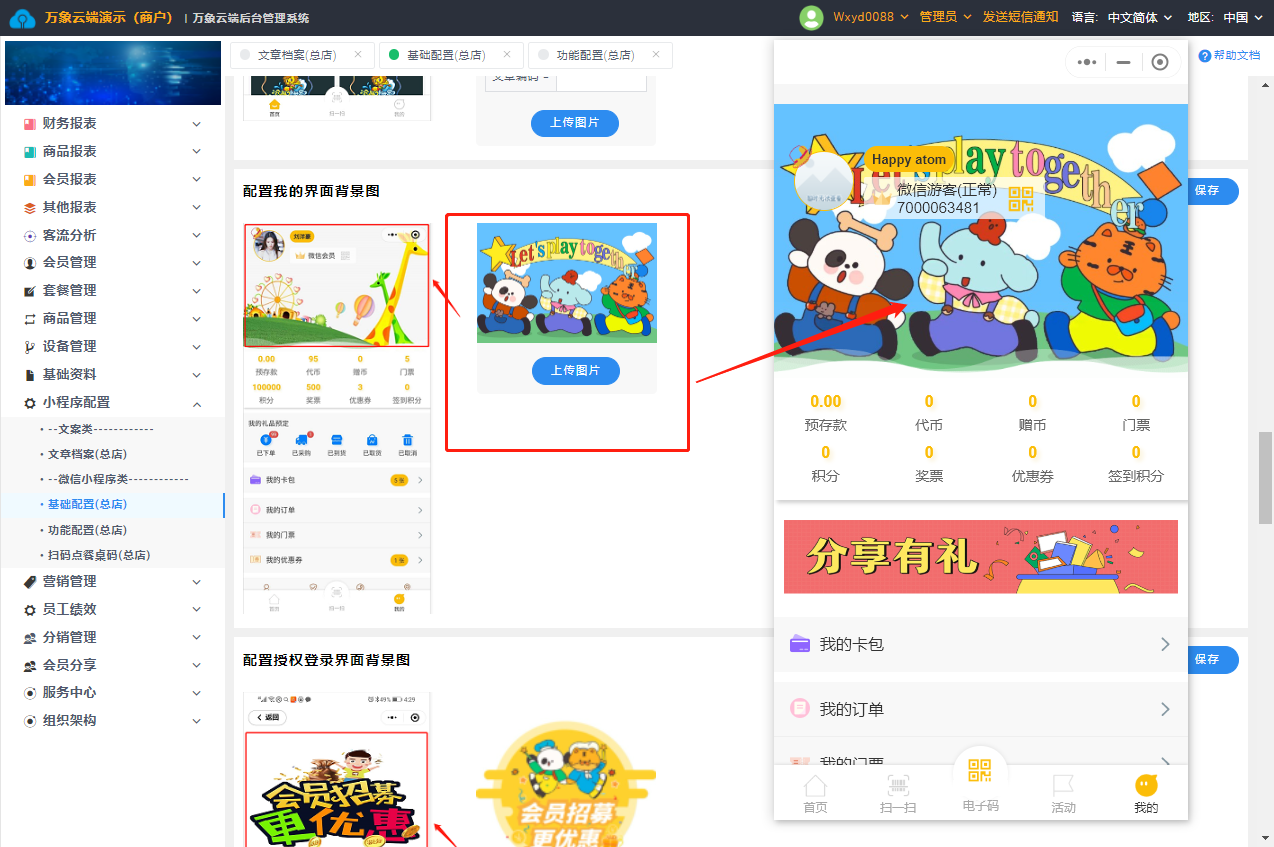The height and width of the screenshot is (847, 1274).
Task: Select 扫码点餐桌码(总店) in the sidebar
Action: pyautogui.click(x=99, y=555)
